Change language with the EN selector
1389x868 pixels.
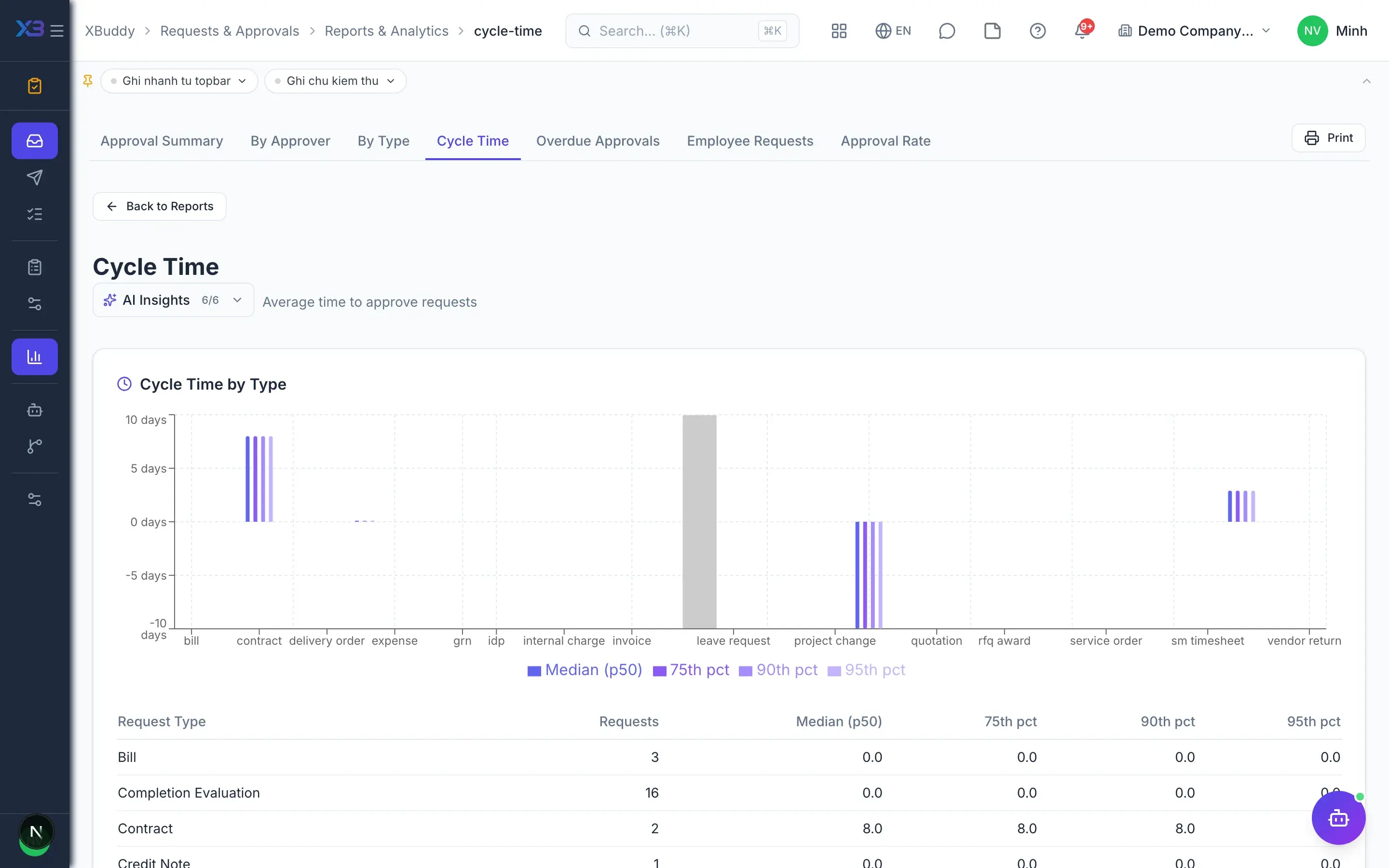point(893,30)
